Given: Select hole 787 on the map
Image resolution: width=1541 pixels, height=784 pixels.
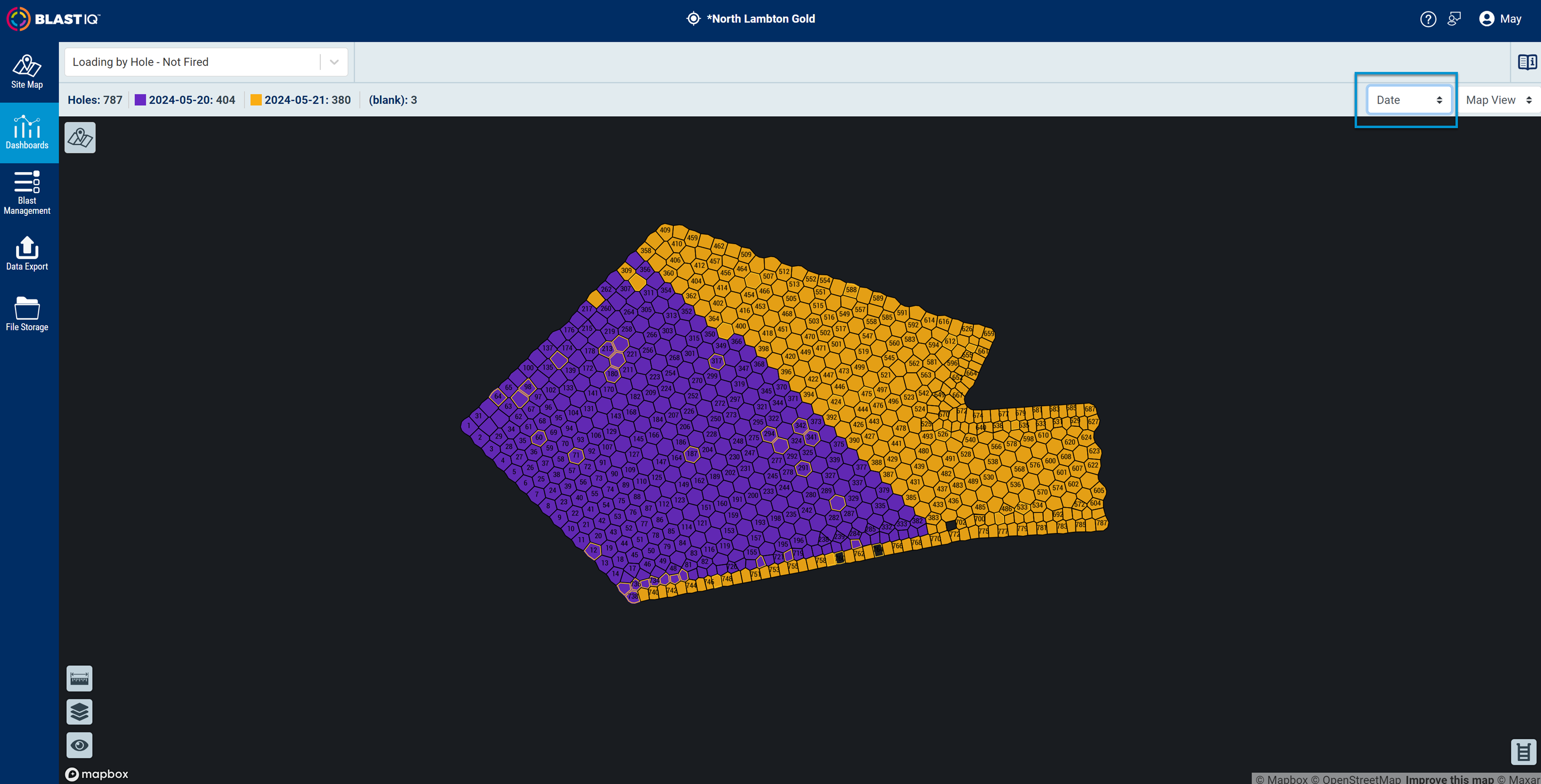Looking at the screenshot, I should coord(1101,523).
